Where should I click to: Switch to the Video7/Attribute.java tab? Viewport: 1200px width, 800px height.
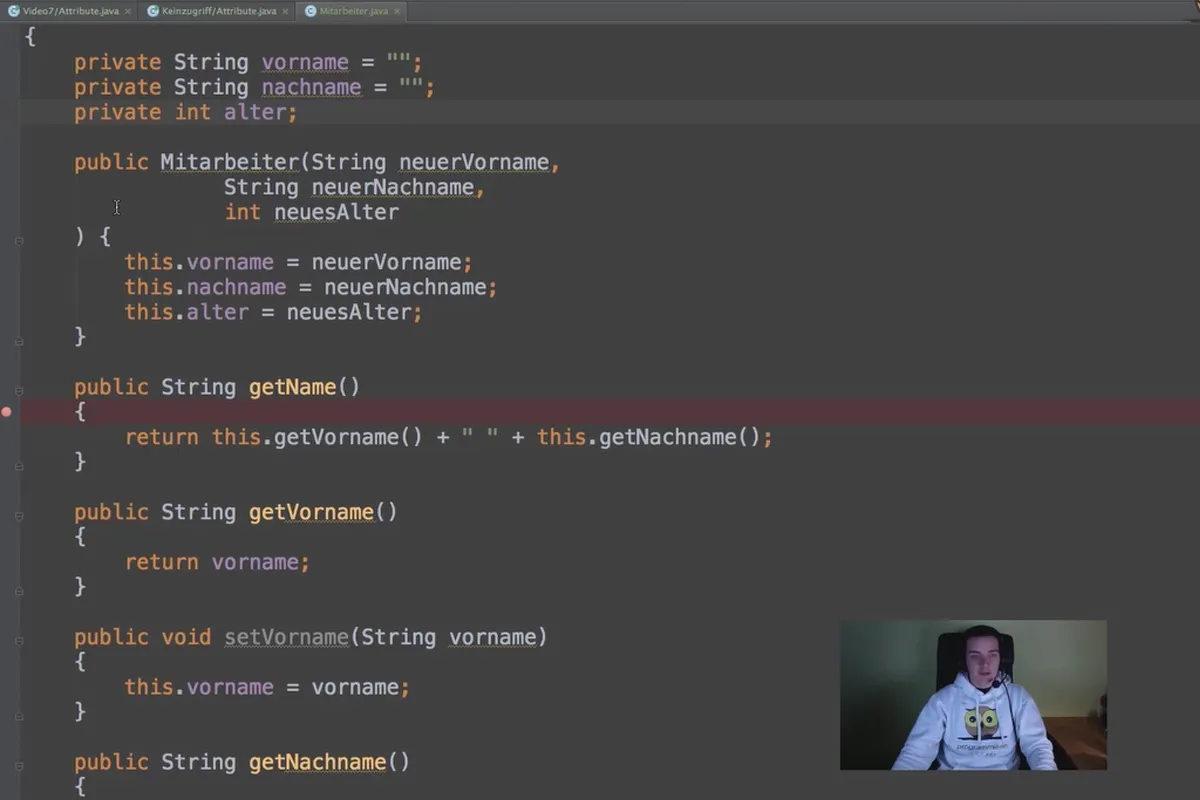pos(69,11)
